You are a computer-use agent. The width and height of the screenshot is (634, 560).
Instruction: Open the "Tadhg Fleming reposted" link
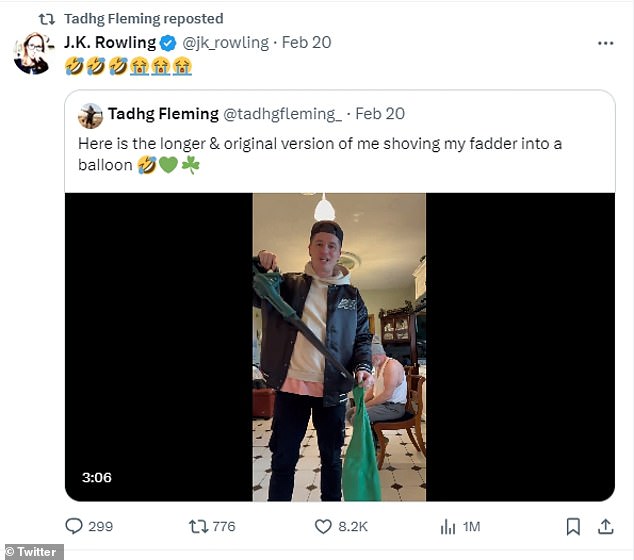[143, 18]
